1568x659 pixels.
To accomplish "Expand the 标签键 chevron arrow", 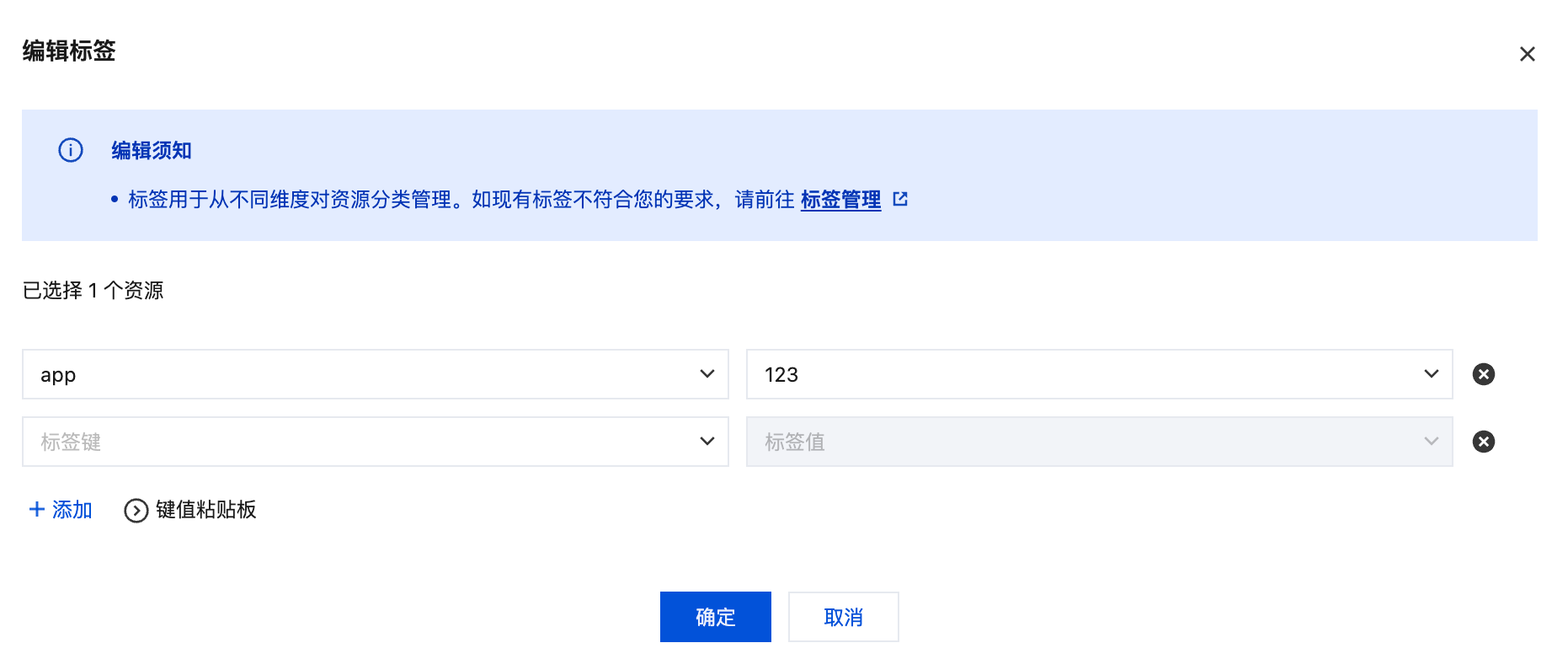I will pyautogui.click(x=707, y=442).
